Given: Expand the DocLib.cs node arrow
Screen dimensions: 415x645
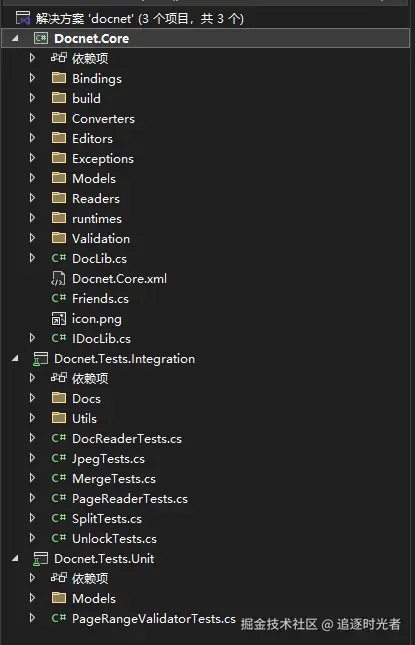Looking at the screenshot, I should (x=32, y=258).
